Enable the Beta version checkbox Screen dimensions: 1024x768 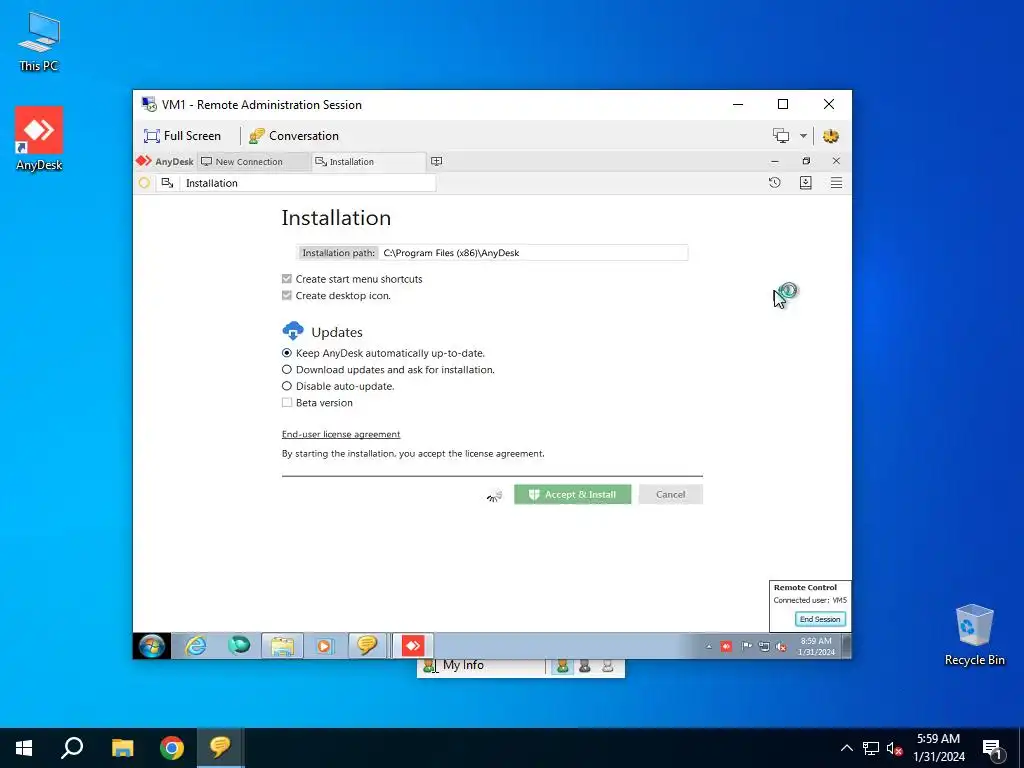287,402
